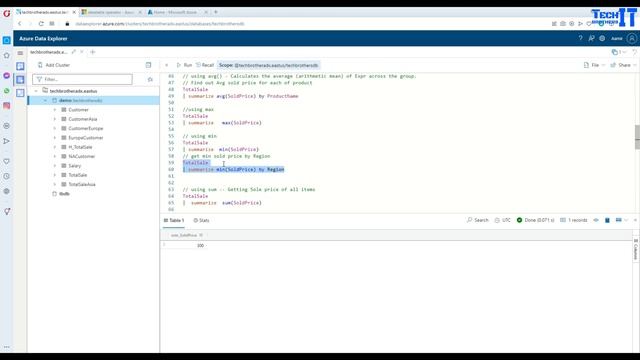Expand the H_TotalSale table
The image size is (640, 360).
tap(55, 147)
